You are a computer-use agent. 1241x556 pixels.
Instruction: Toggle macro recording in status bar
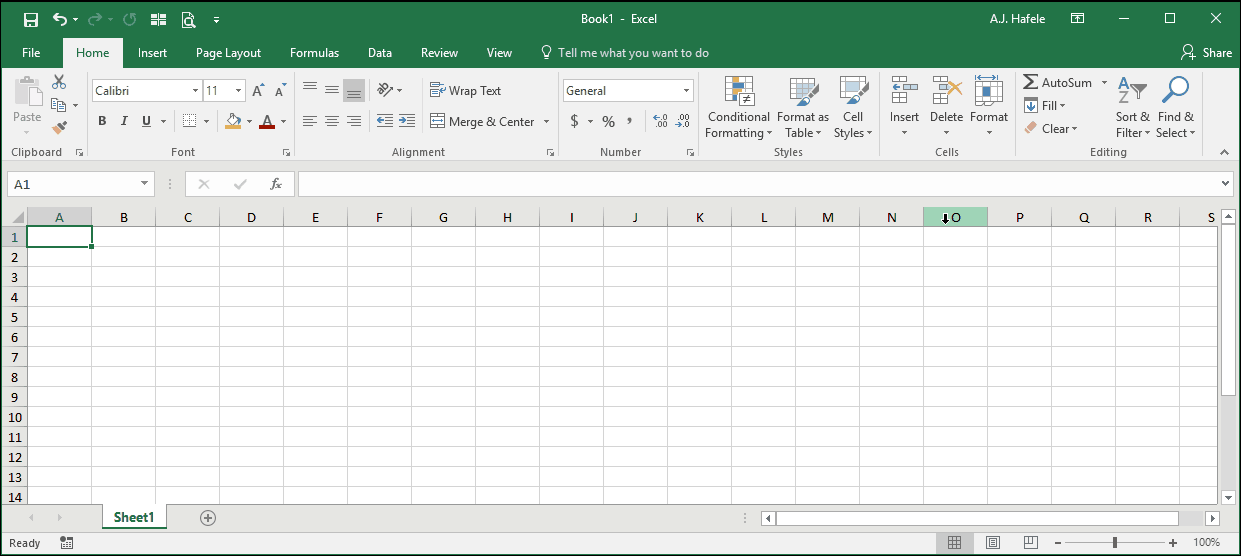tap(66, 542)
